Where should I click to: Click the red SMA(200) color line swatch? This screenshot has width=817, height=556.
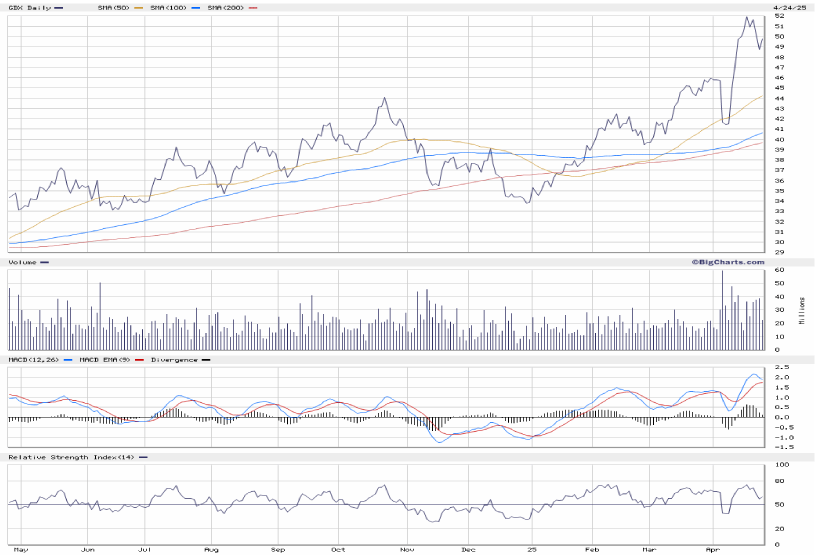click(251, 8)
